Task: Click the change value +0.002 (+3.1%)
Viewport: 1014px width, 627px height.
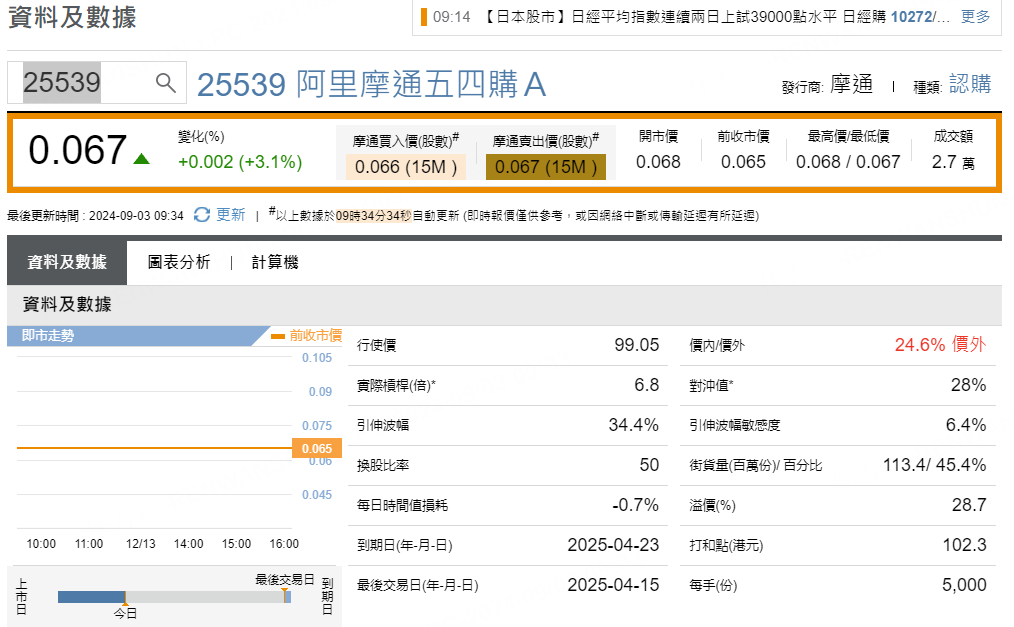Action: [x=240, y=162]
